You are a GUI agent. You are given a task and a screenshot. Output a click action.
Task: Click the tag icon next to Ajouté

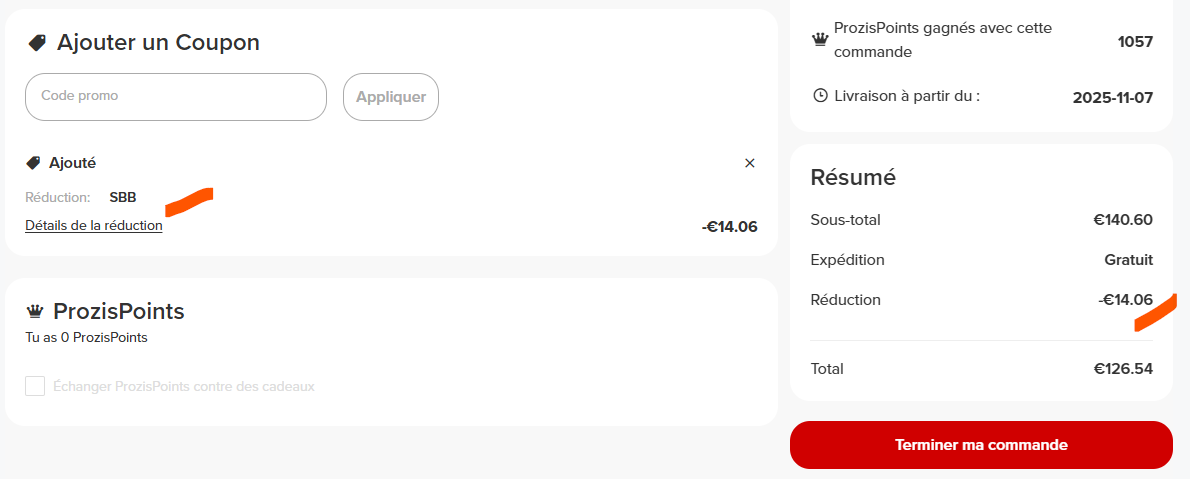point(33,163)
